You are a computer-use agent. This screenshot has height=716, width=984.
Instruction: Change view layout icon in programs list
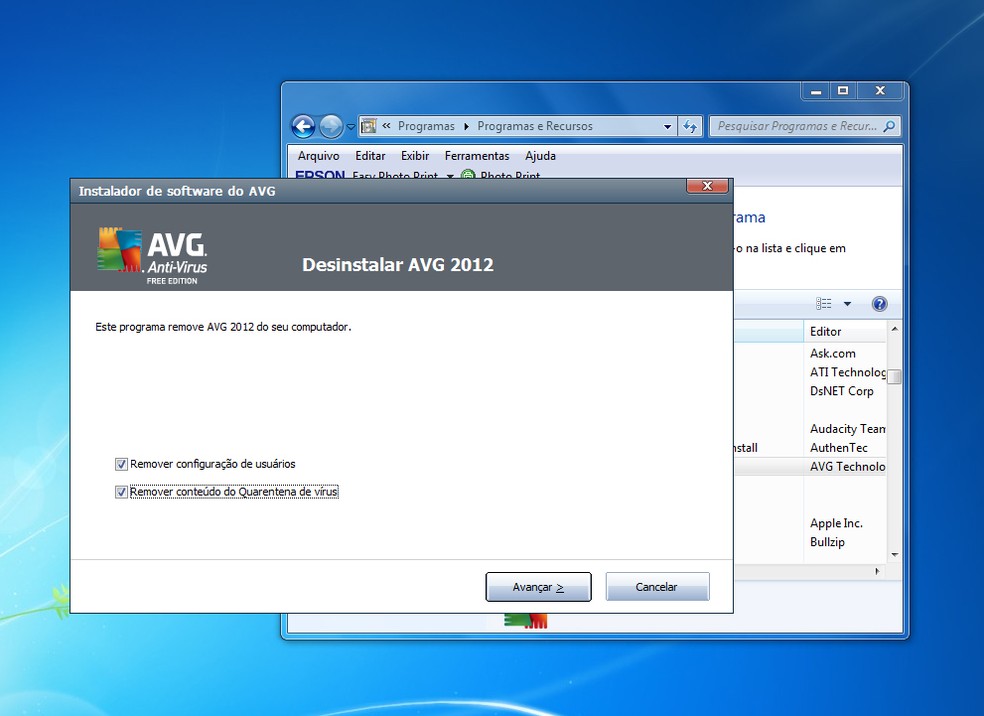click(823, 304)
